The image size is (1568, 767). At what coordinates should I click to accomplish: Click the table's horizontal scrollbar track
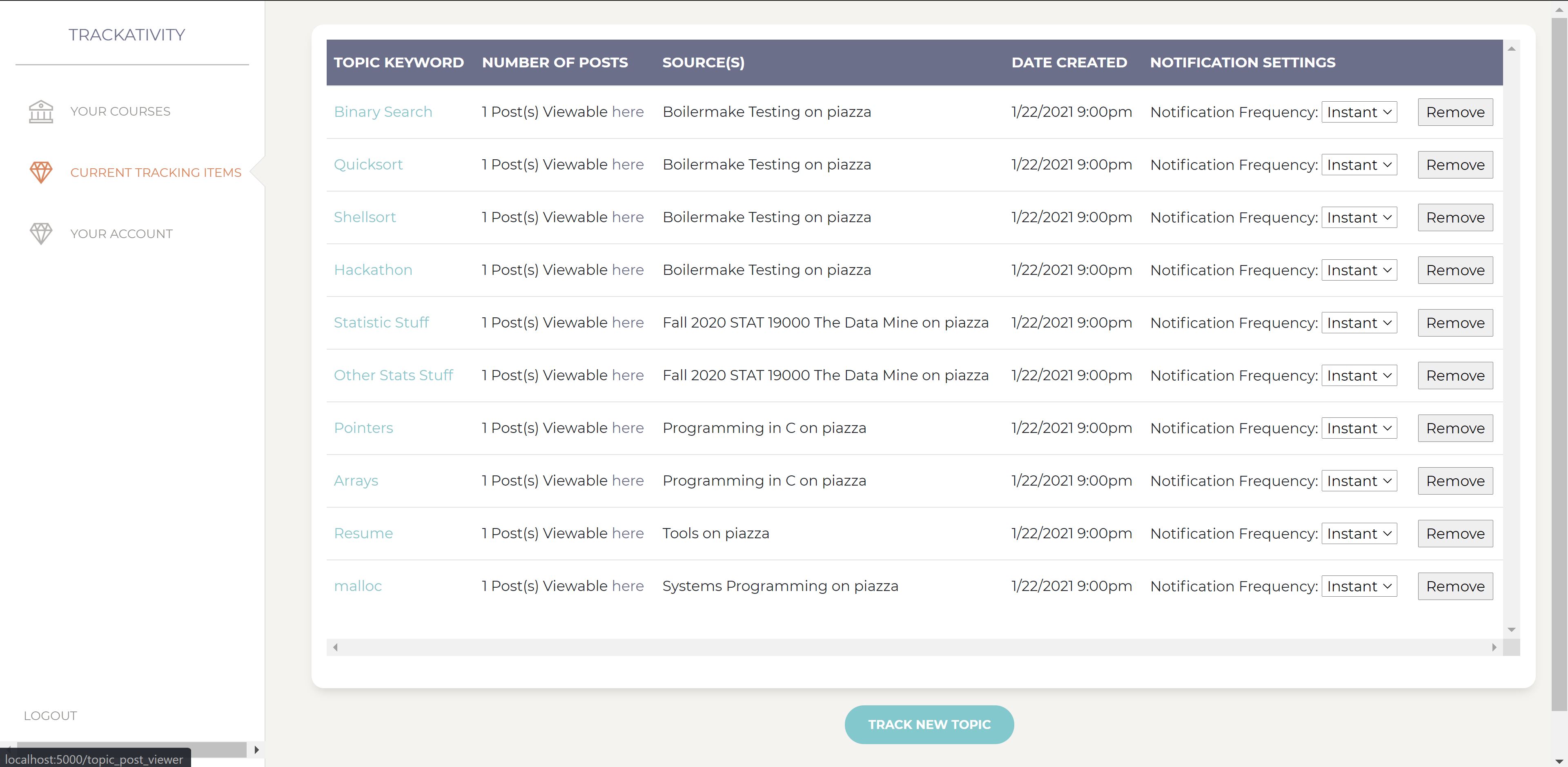(913, 647)
